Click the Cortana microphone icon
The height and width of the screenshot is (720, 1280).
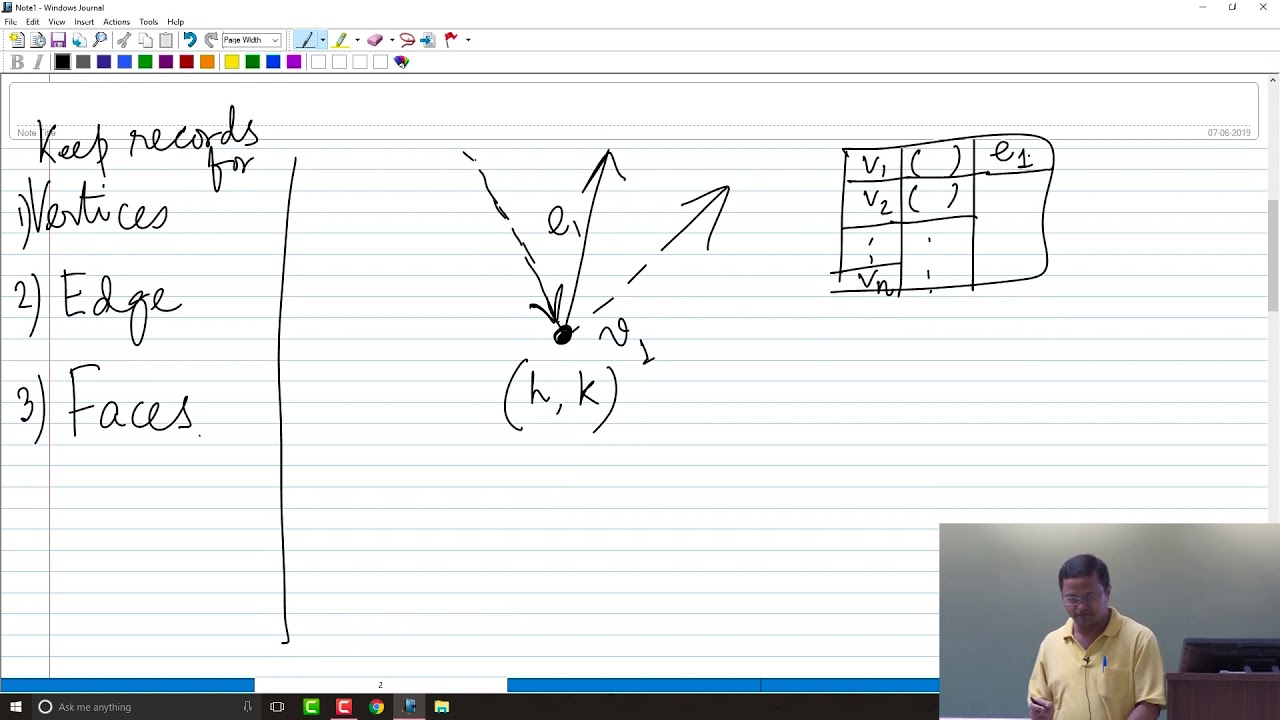pos(247,707)
